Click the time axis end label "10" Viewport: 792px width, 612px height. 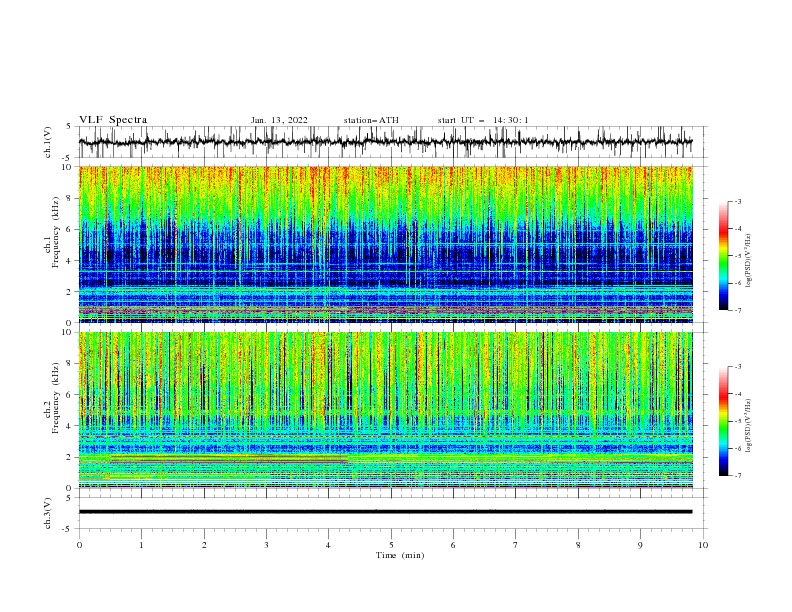pos(703,545)
